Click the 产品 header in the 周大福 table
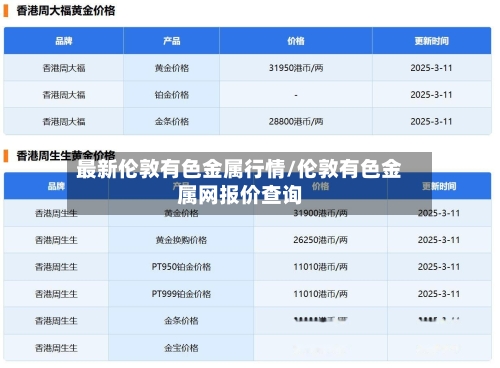Viewport: 500px width, 368px height. 172,41
